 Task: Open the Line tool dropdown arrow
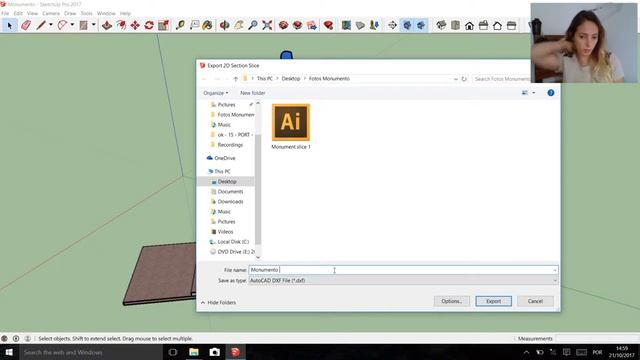click(x=51, y=25)
